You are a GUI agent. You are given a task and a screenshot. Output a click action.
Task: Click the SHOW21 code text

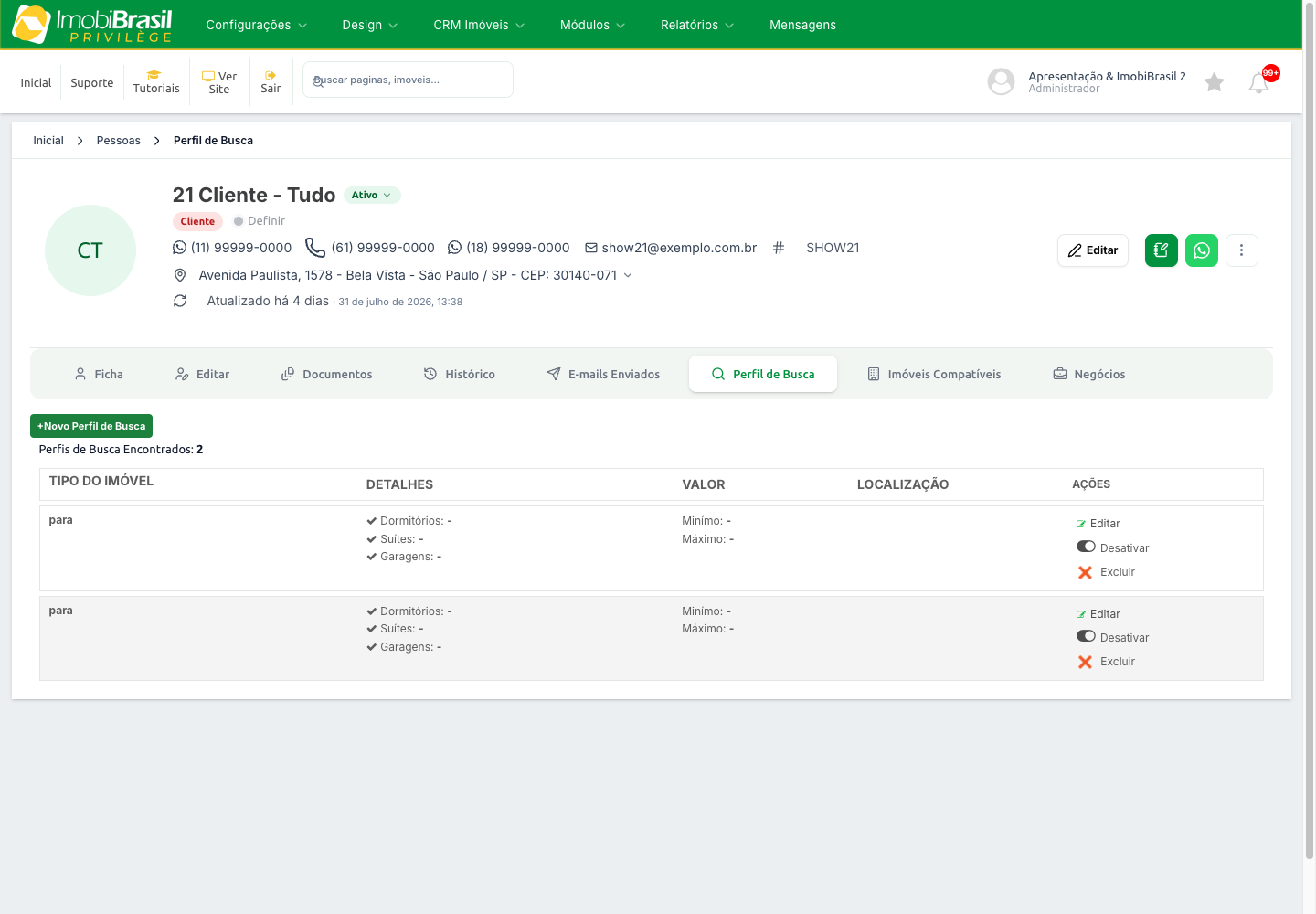pos(833,248)
